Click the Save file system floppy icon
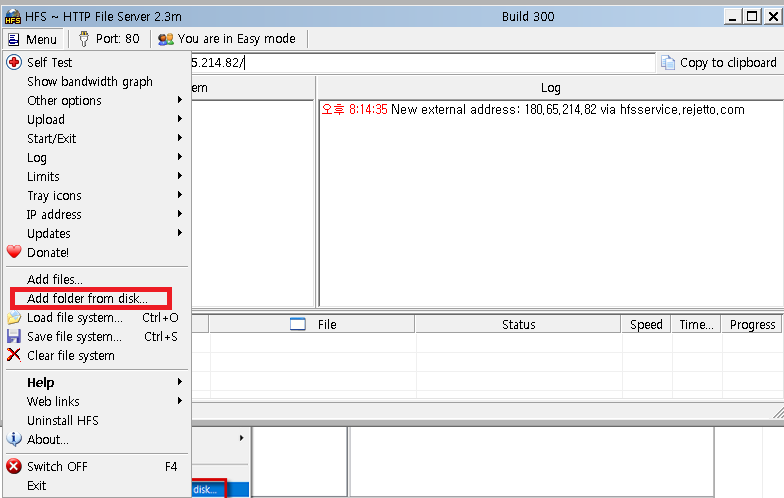The width and height of the screenshot is (784, 498). coord(14,336)
